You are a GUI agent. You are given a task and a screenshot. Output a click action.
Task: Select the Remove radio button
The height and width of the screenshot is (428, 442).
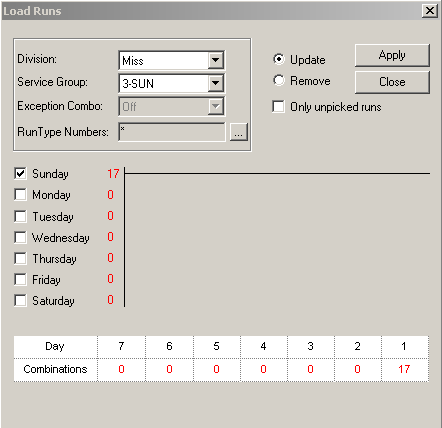(279, 80)
